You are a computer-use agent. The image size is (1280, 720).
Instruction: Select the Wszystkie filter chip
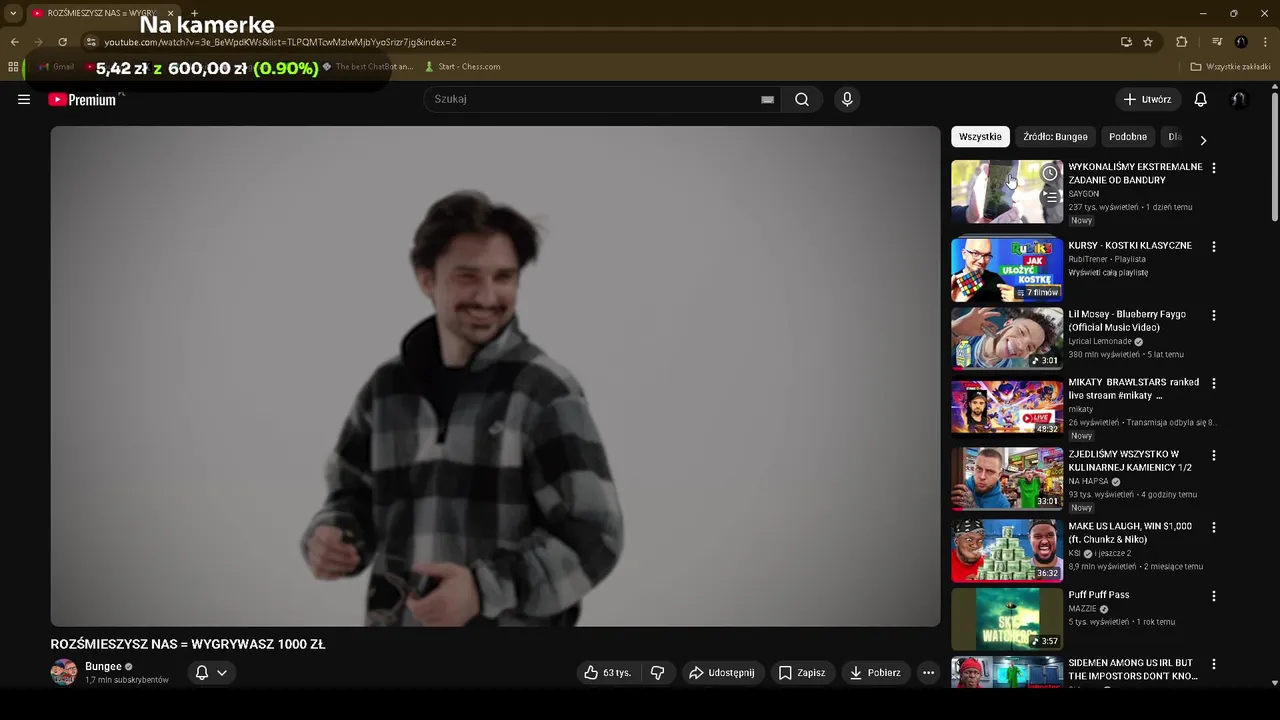point(980,136)
